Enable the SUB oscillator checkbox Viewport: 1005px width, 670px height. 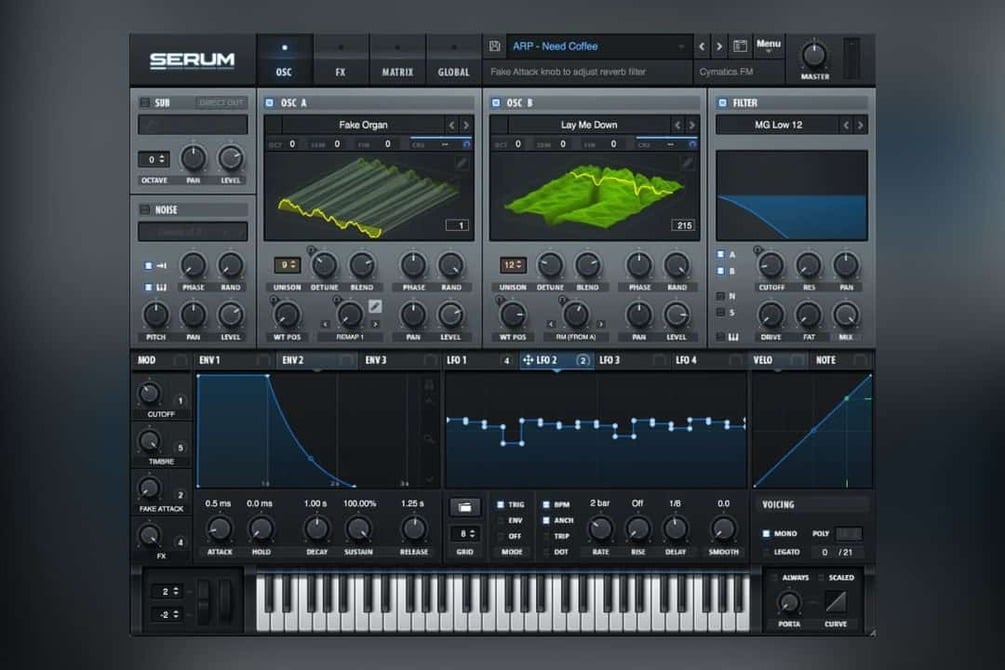pos(145,103)
